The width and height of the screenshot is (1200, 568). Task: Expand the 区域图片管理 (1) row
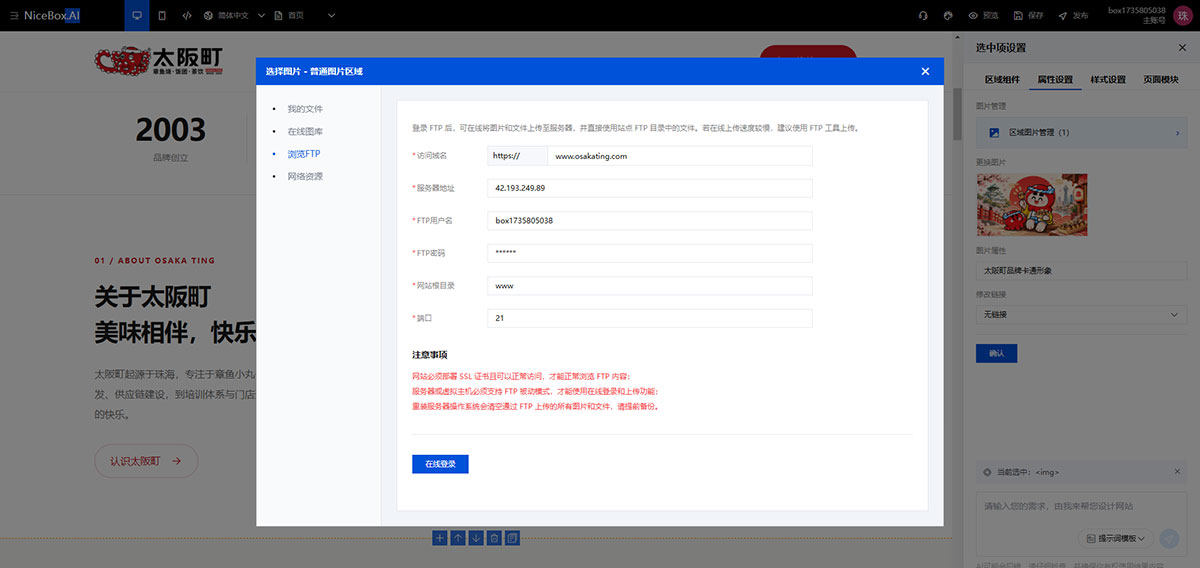point(1082,132)
